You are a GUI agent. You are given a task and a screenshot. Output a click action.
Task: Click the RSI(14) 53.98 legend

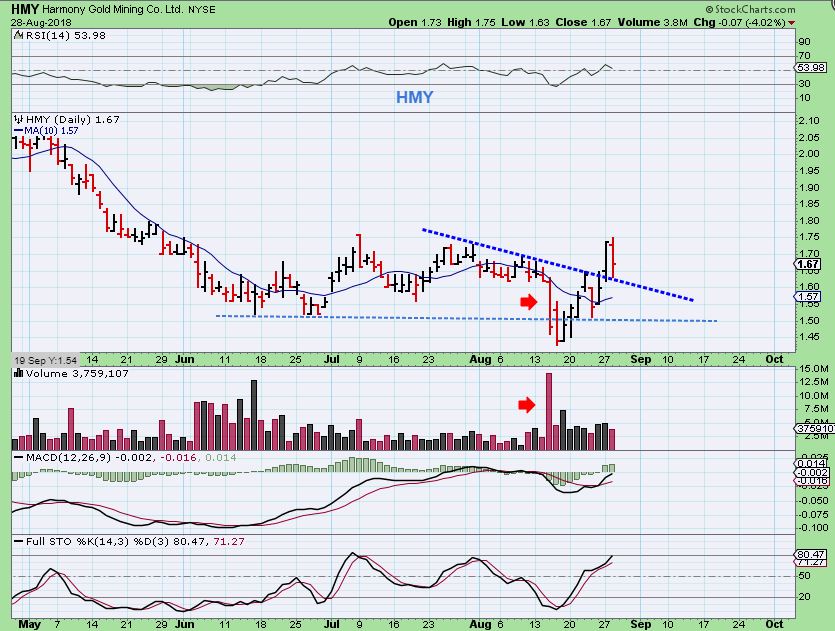click(60, 35)
